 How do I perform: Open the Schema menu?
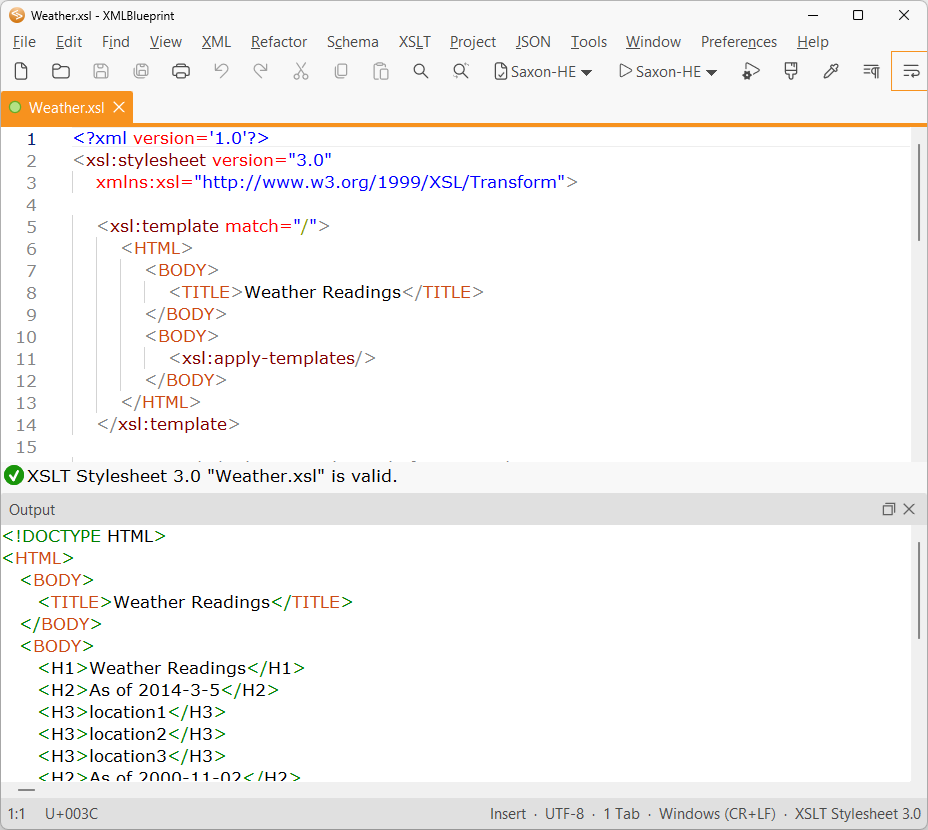pos(352,42)
